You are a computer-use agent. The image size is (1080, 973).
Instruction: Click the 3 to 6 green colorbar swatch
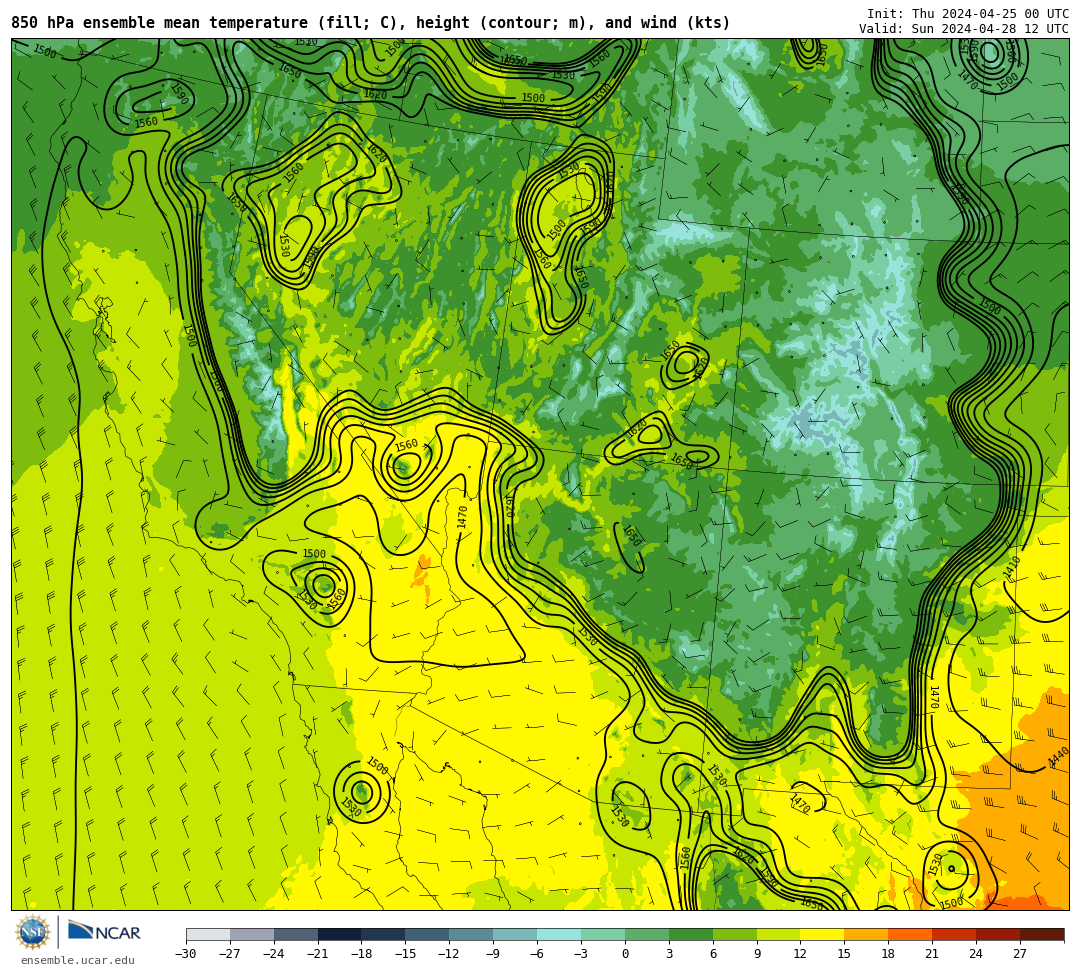tap(691, 934)
